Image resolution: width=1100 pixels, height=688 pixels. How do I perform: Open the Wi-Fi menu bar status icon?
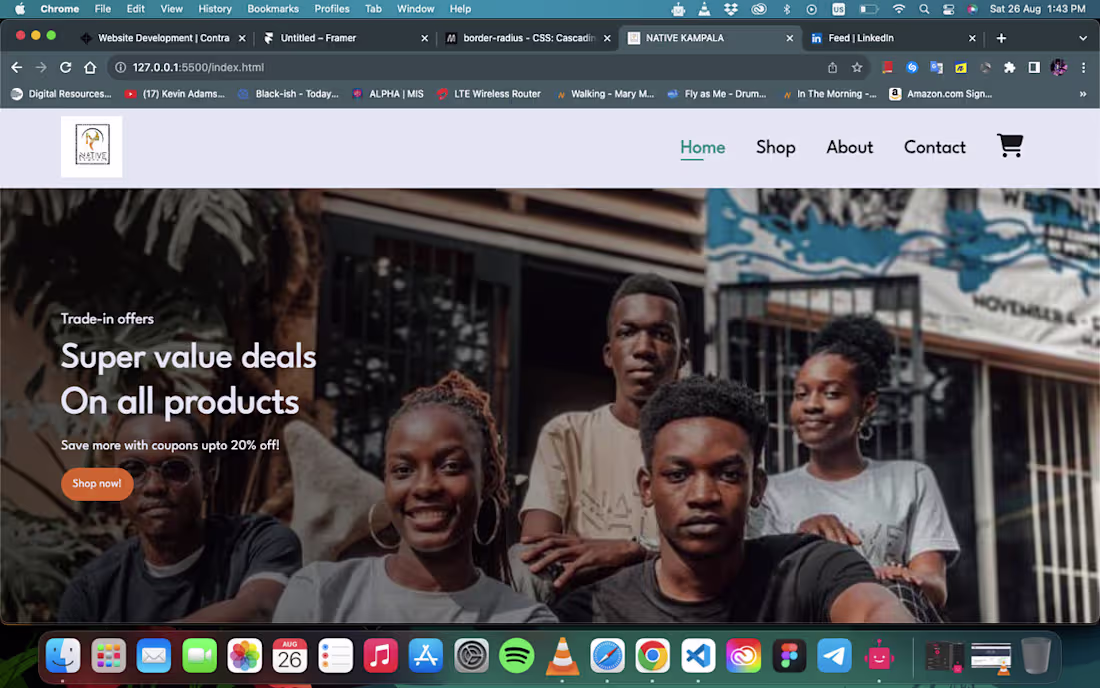click(x=898, y=8)
